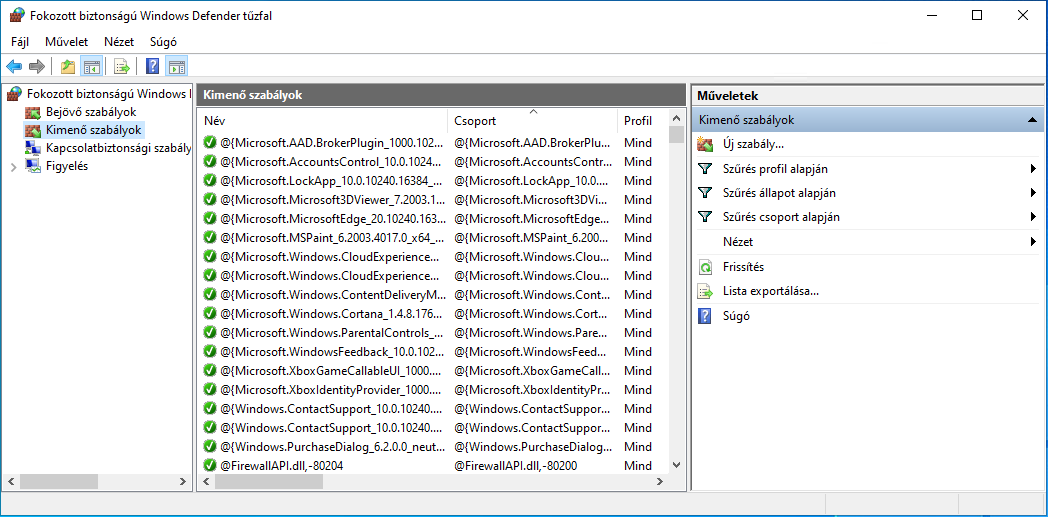Click the Back arrow in the toolbar
The height and width of the screenshot is (517, 1048).
(x=14, y=67)
